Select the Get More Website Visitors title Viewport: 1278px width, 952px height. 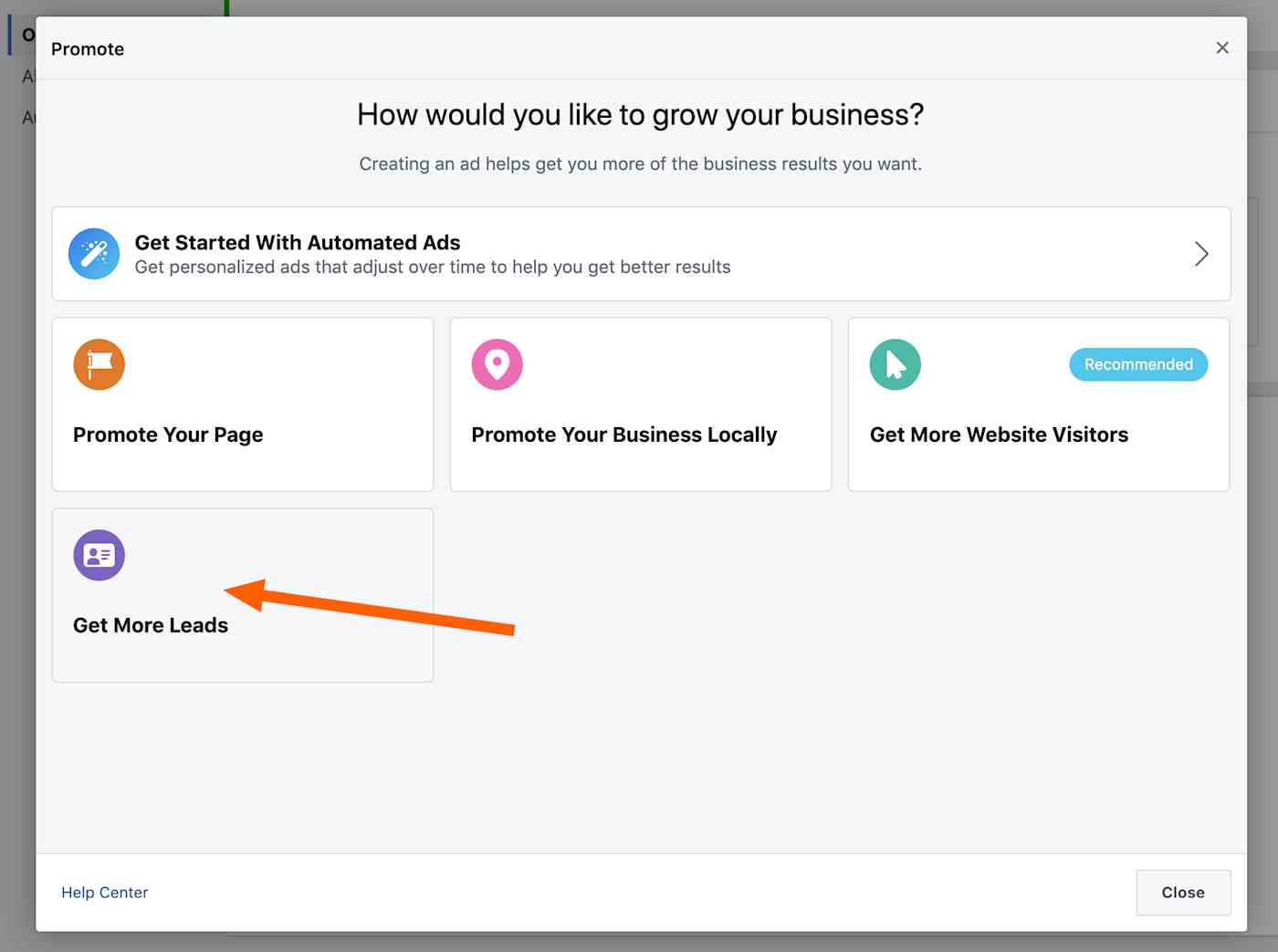[x=999, y=434]
